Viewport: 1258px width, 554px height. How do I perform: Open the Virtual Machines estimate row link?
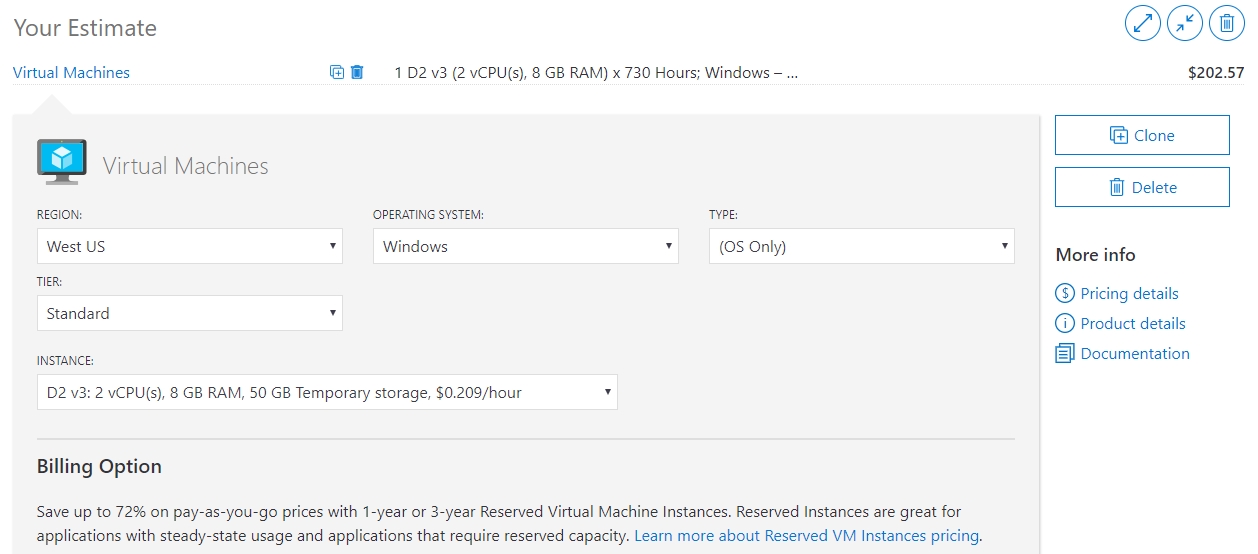coord(71,72)
